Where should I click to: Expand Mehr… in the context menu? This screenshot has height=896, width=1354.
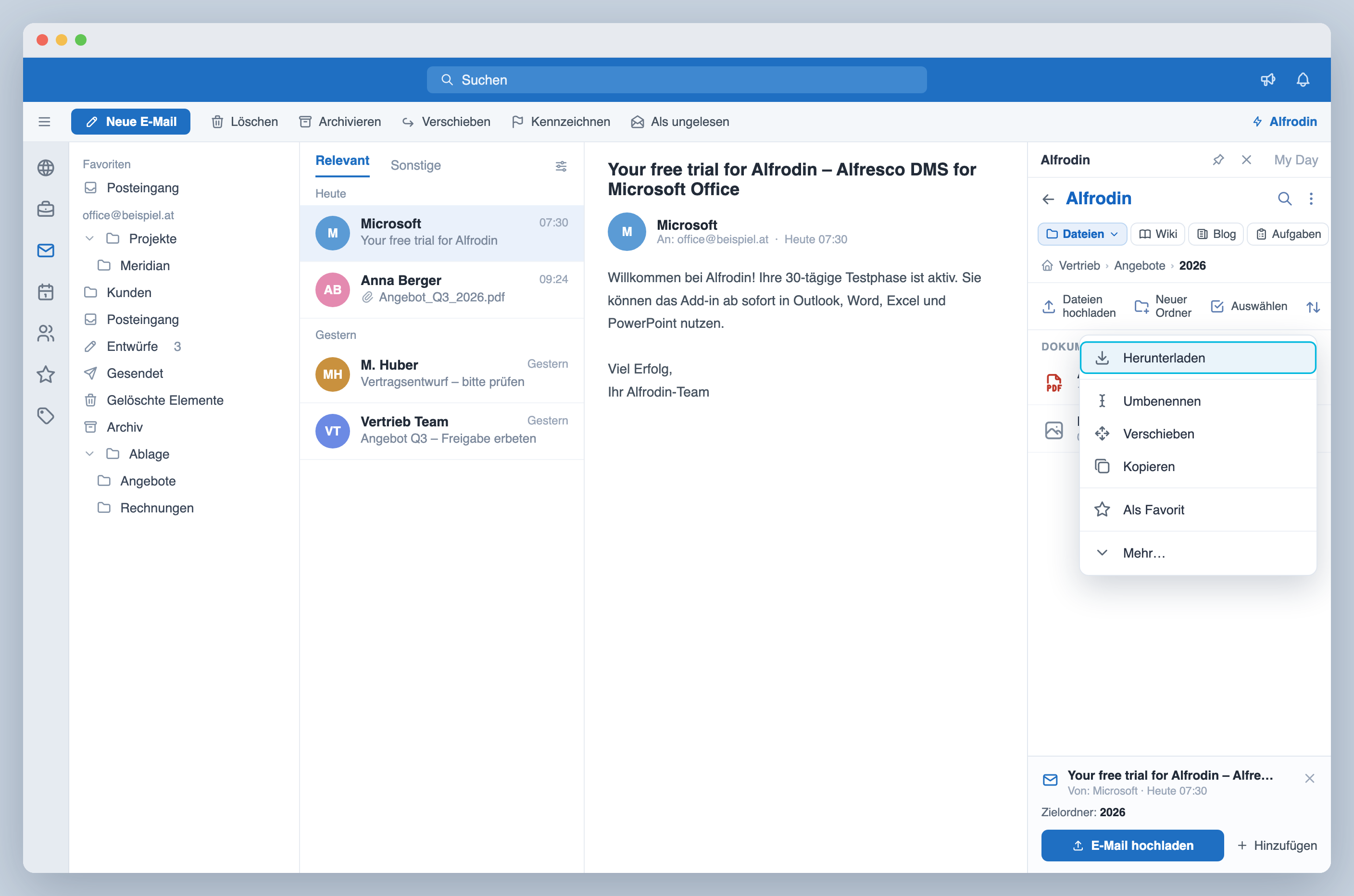tap(1197, 553)
